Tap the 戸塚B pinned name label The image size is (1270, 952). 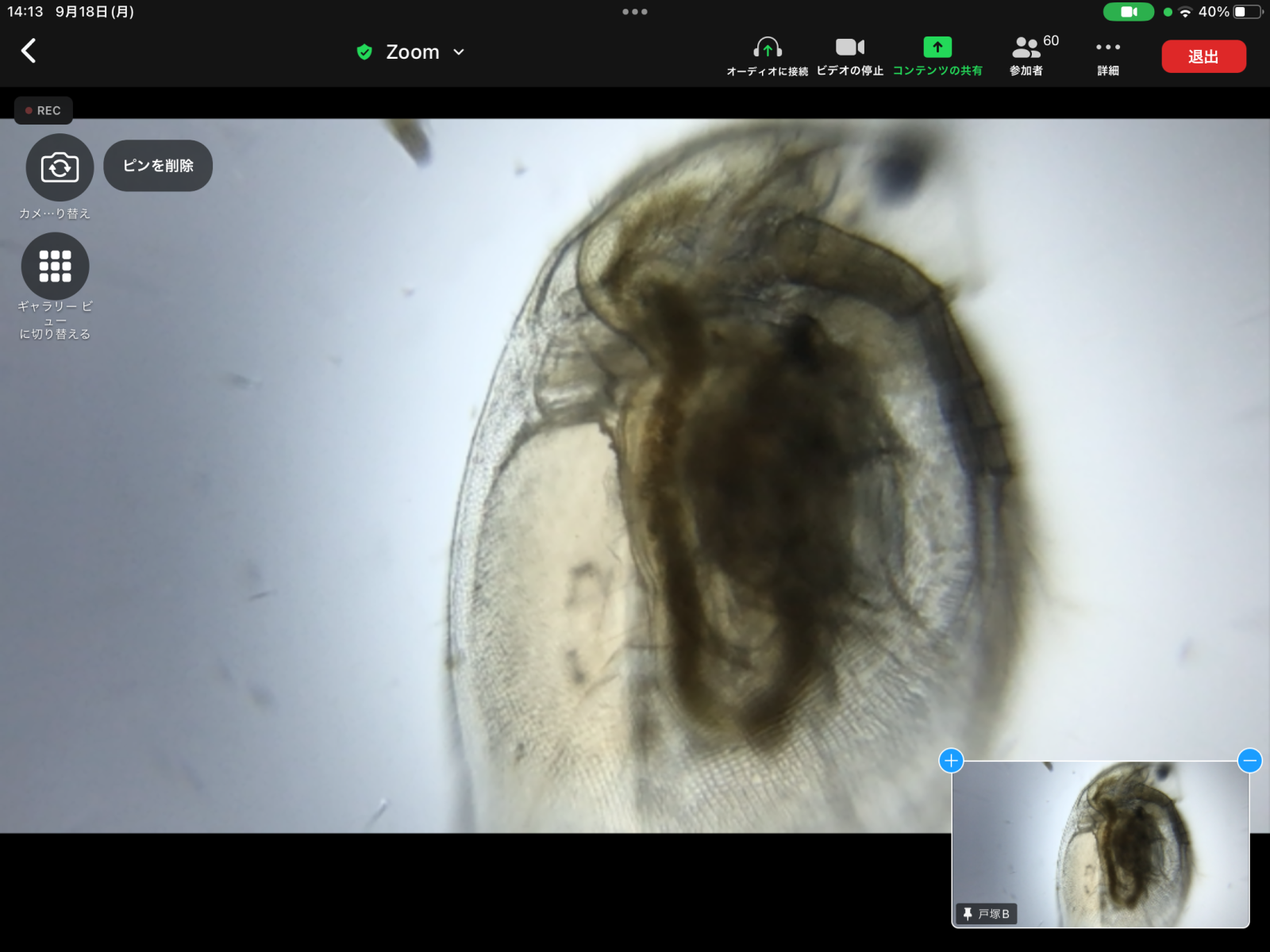[x=987, y=914]
